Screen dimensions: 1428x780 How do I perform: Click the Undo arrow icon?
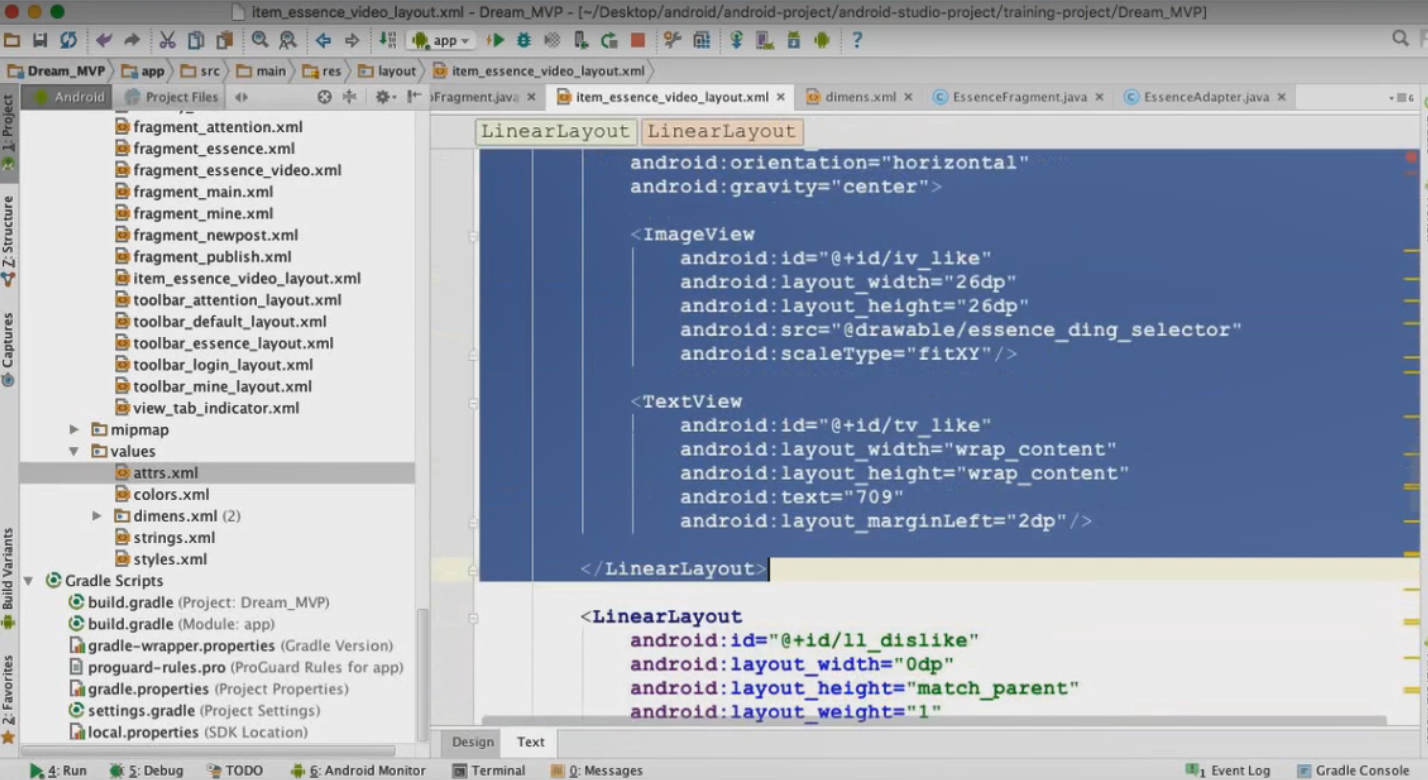click(x=104, y=40)
